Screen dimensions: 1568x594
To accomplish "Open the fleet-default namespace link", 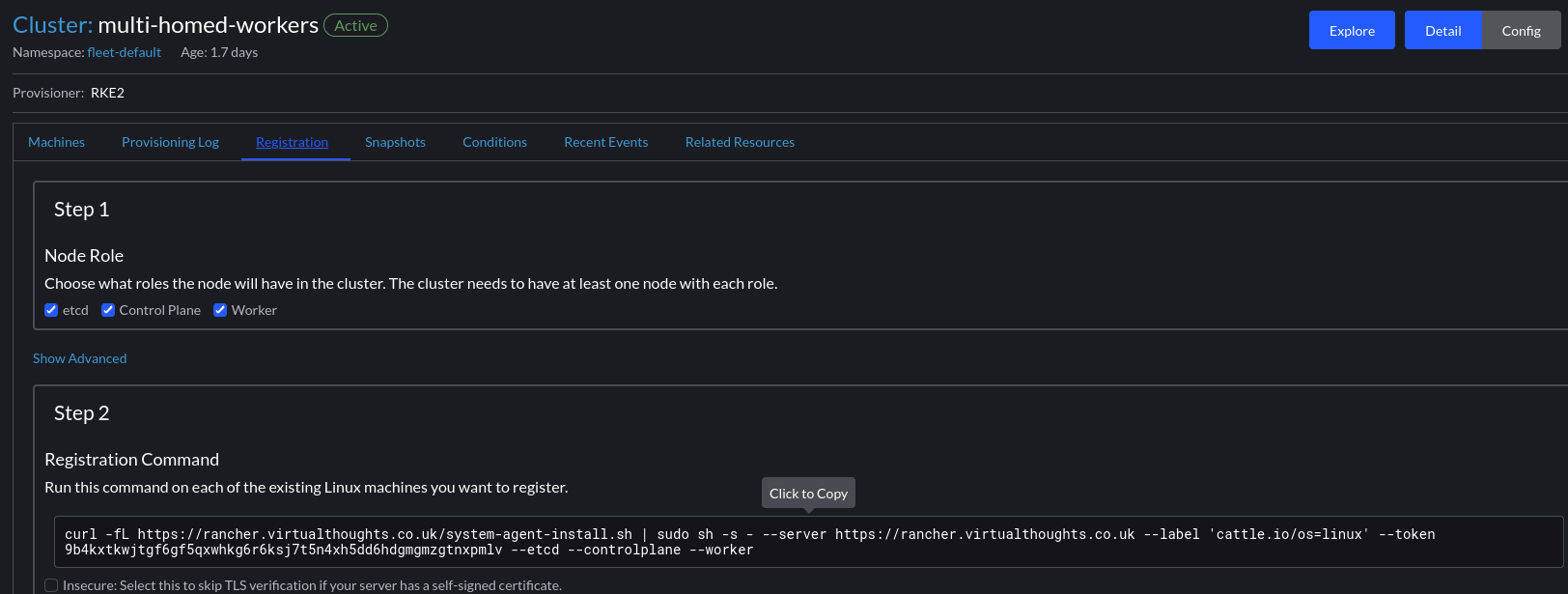I will point(124,52).
